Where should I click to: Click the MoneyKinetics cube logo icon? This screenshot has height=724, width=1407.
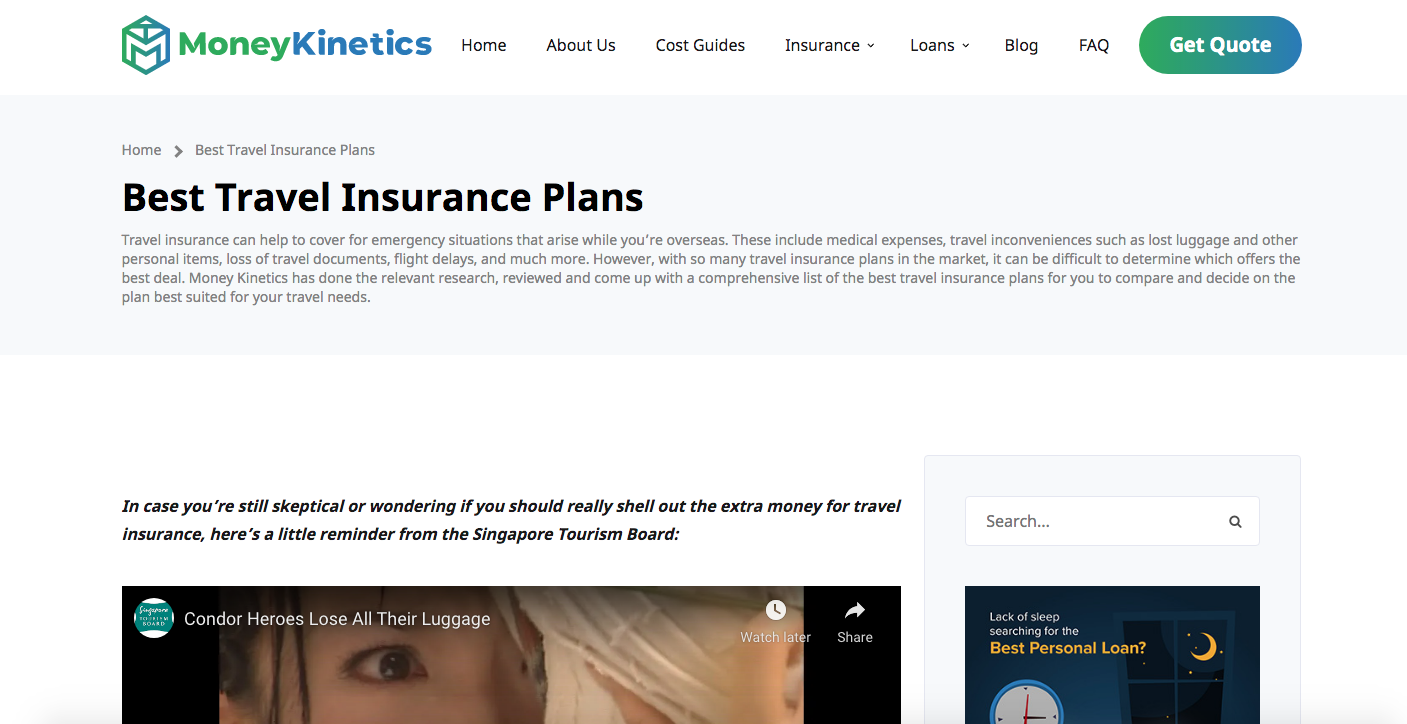(146, 45)
